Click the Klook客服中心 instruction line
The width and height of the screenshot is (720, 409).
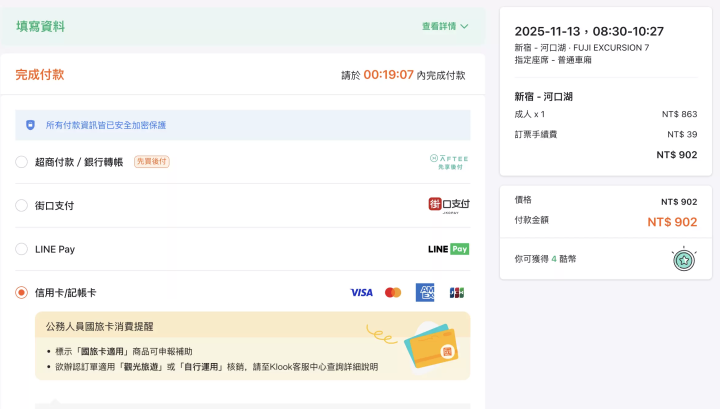click(216, 367)
